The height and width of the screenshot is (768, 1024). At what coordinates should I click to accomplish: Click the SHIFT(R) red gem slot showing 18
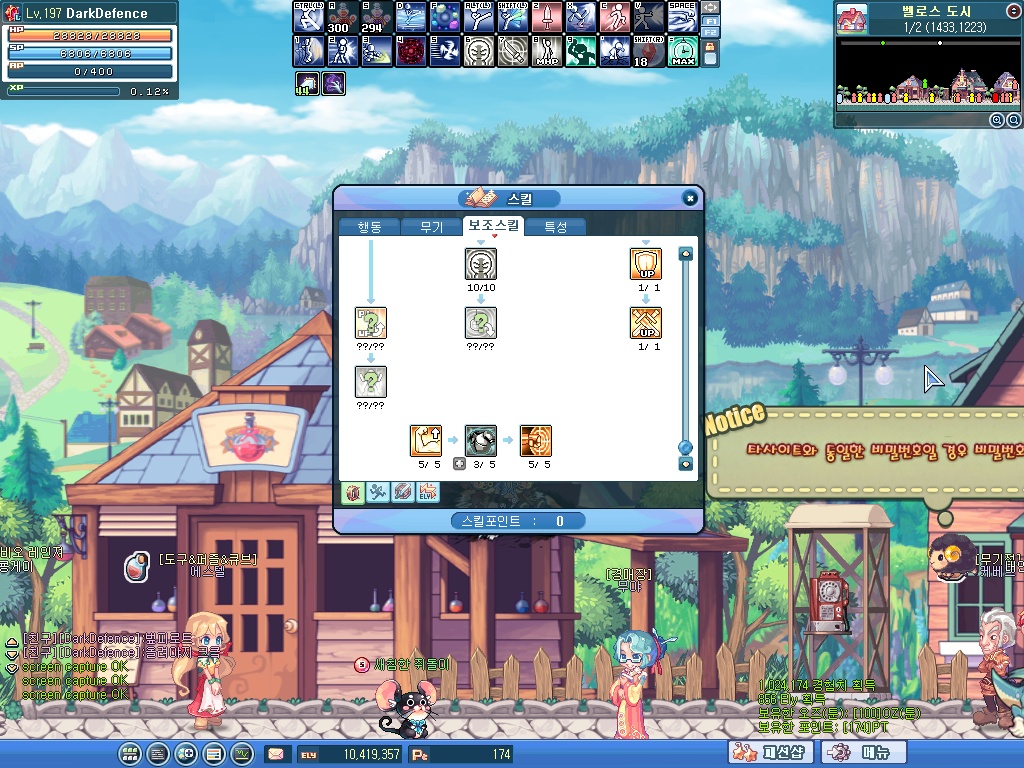pos(648,51)
